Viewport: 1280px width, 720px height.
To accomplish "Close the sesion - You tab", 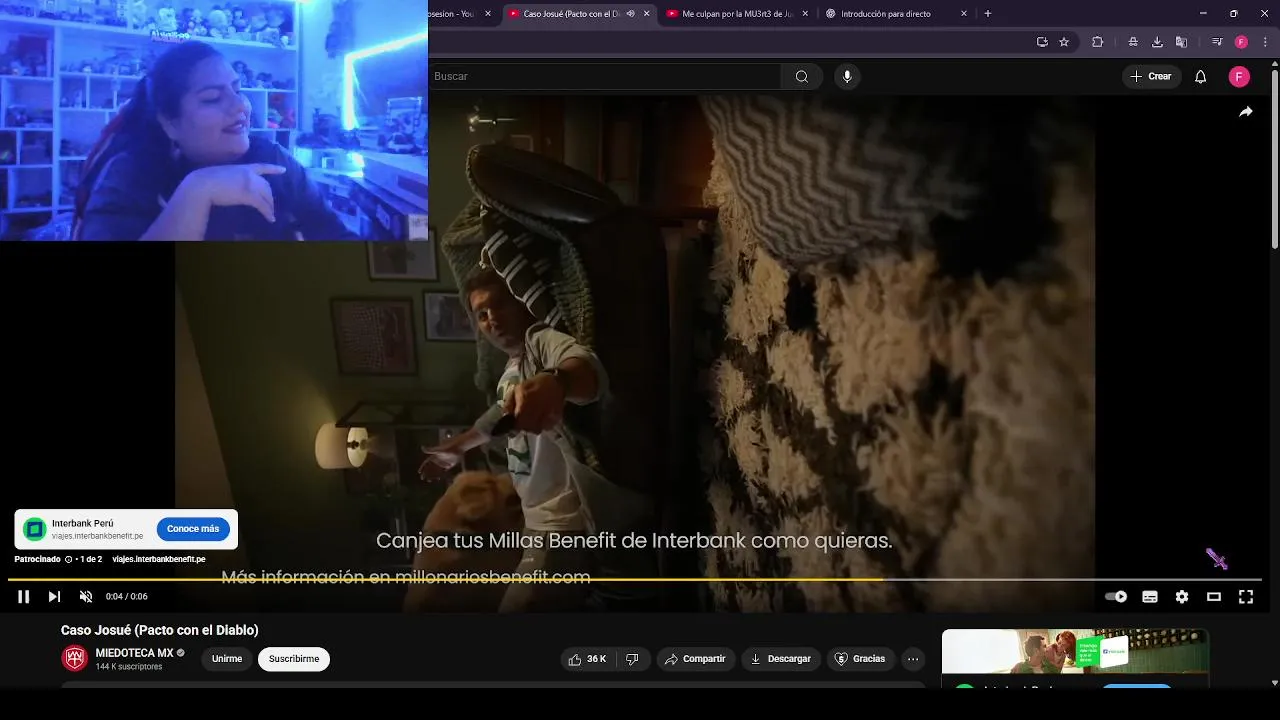I will click(x=488, y=14).
